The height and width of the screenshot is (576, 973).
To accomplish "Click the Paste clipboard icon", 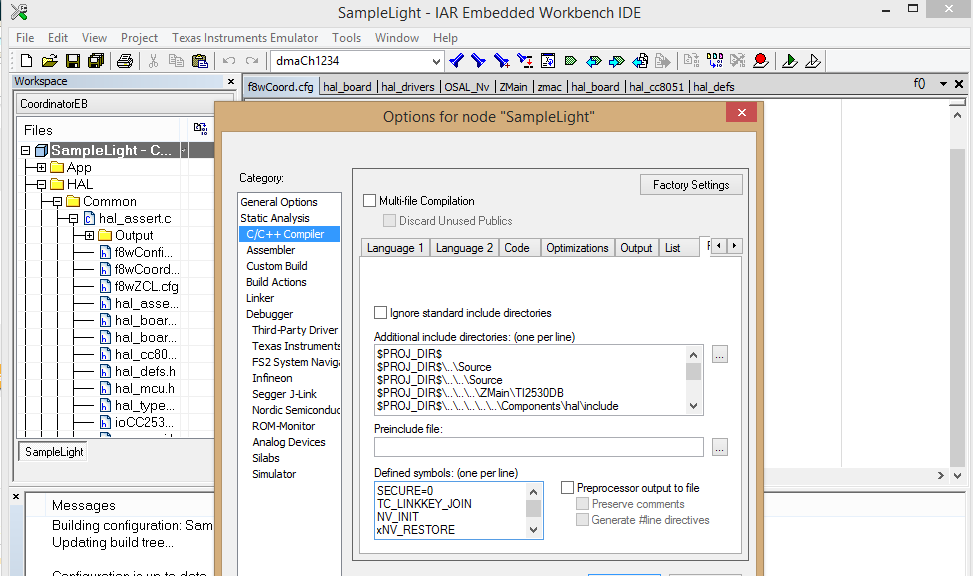I will [x=199, y=61].
